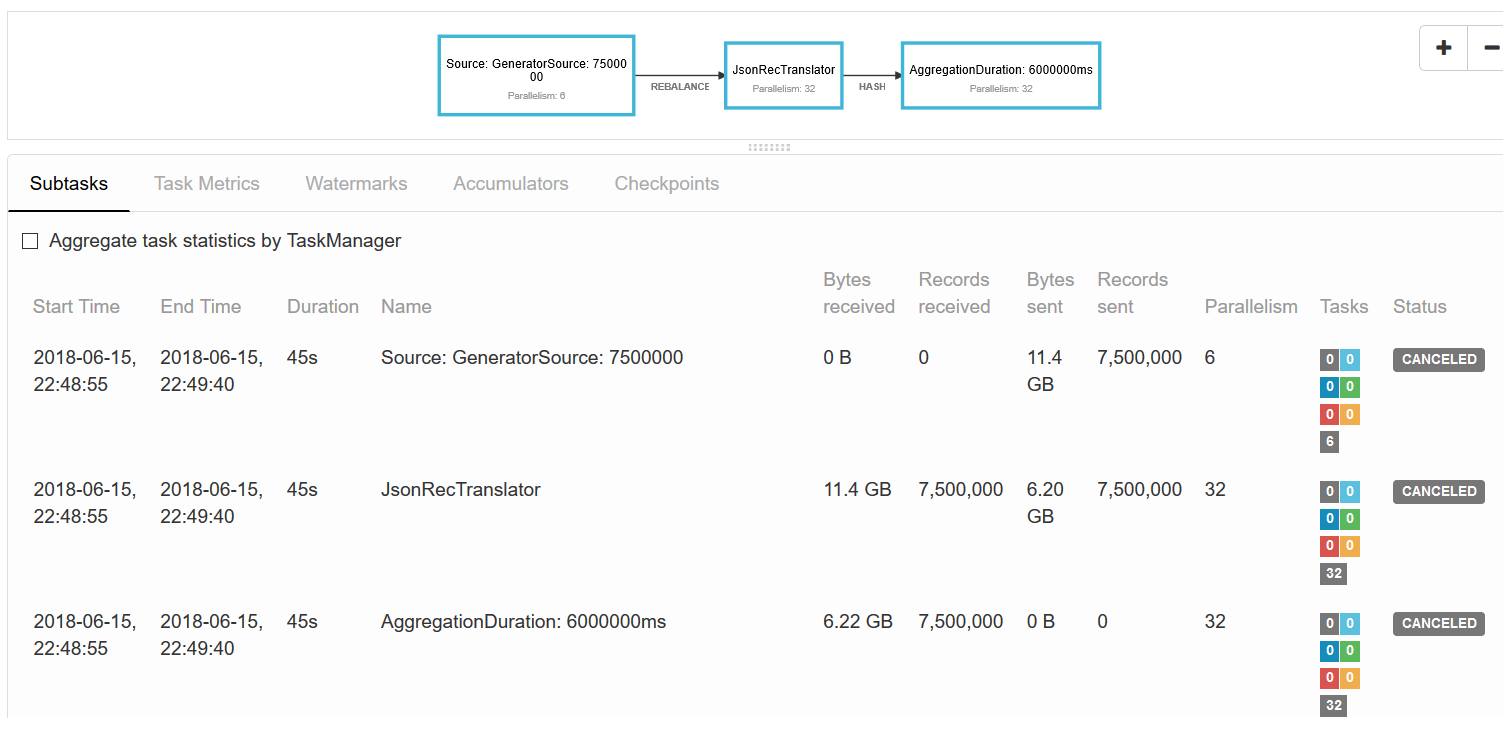Screen dimensions: 1503x732
Task: Click green task badge in JsonRecTranslator row
Action: [x=1350, y=519]
